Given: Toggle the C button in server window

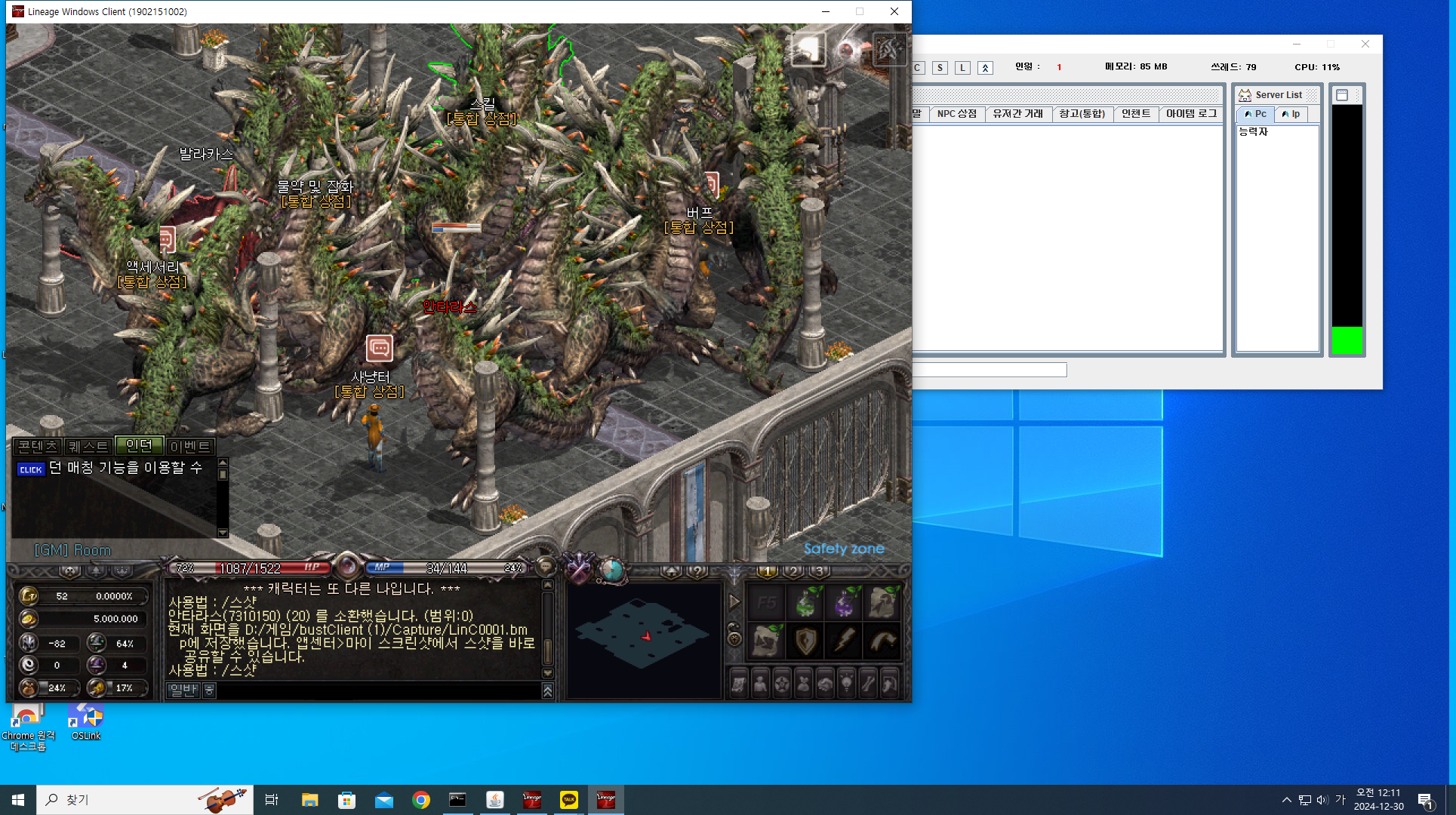Looking at the screenshot, I should [918, 68].
